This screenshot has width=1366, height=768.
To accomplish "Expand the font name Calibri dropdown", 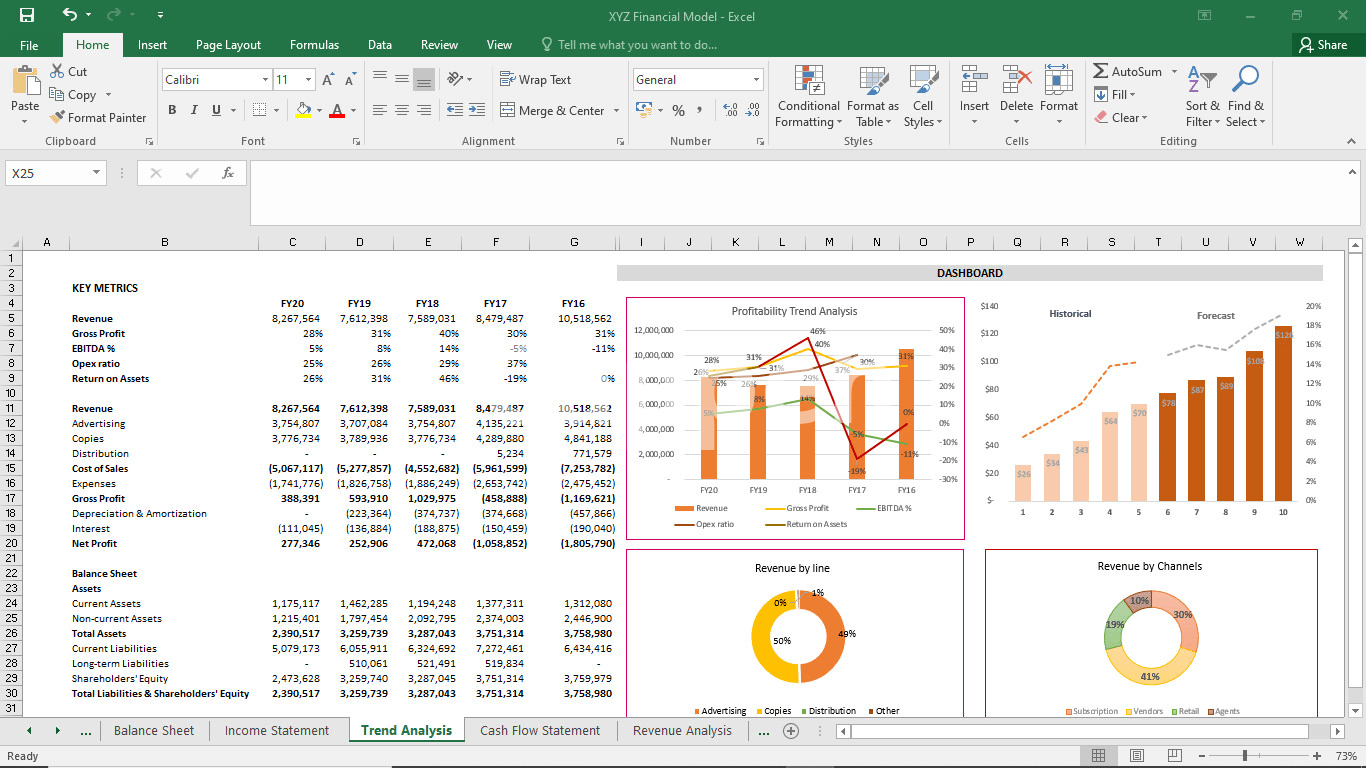I will [265, 80].
